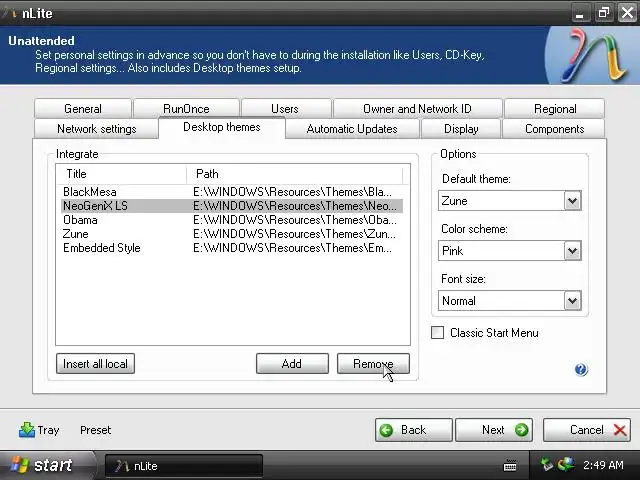This screenshot has height=480, width=640.
Task: Enable the Classic Start Menu checkbox
Action: [438, 333]
